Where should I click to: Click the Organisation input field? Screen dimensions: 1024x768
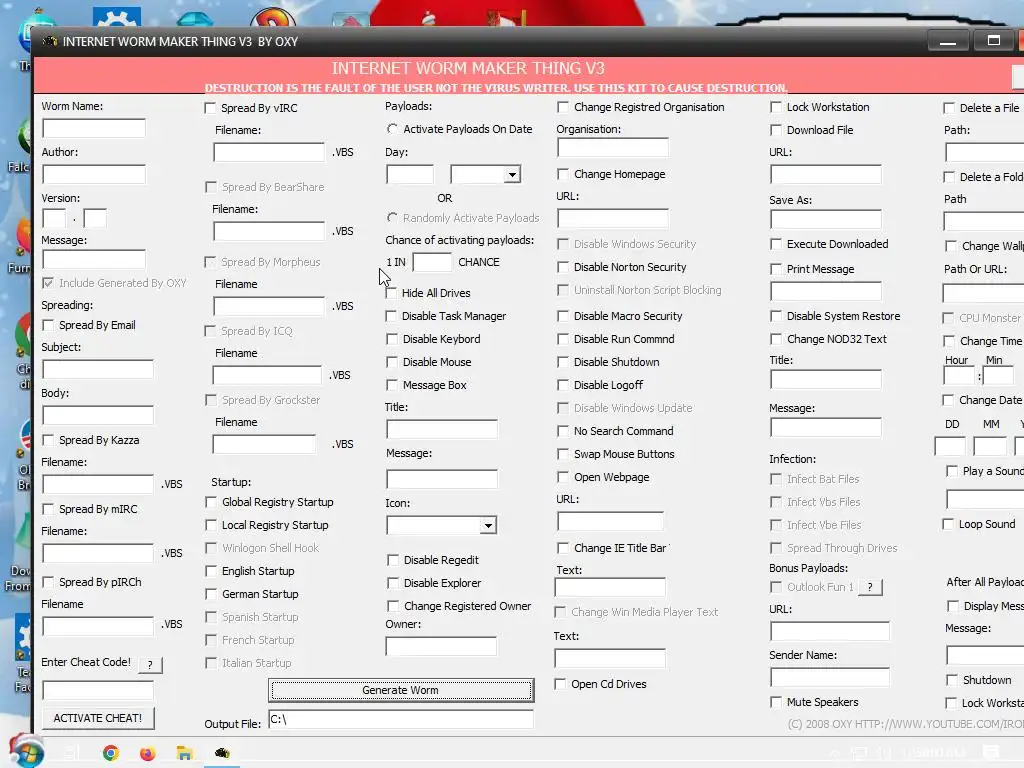point(613,148)
